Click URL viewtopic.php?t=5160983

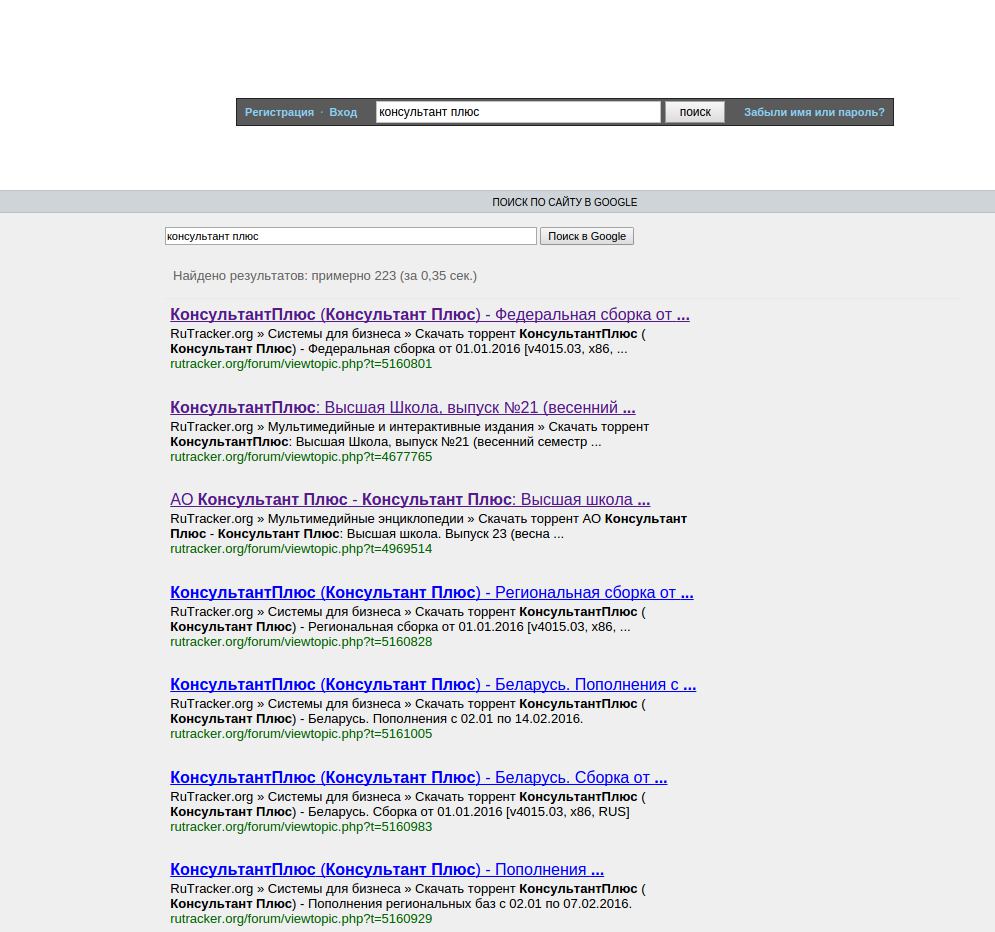[301, 827]
